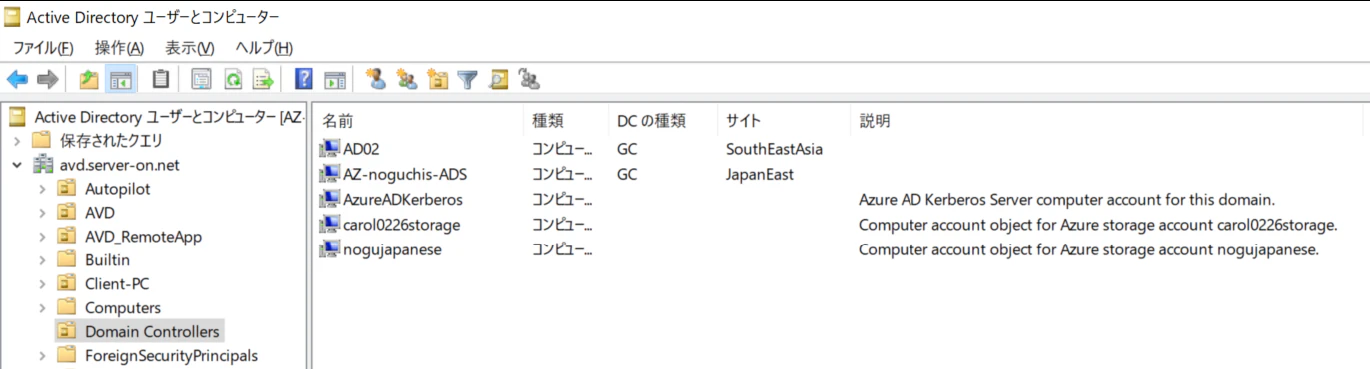Expand the Autopilot tree node
Image resolution: width=1370 pixels, height=369 pixels.
pyautogui.click(x=42, y=188)
